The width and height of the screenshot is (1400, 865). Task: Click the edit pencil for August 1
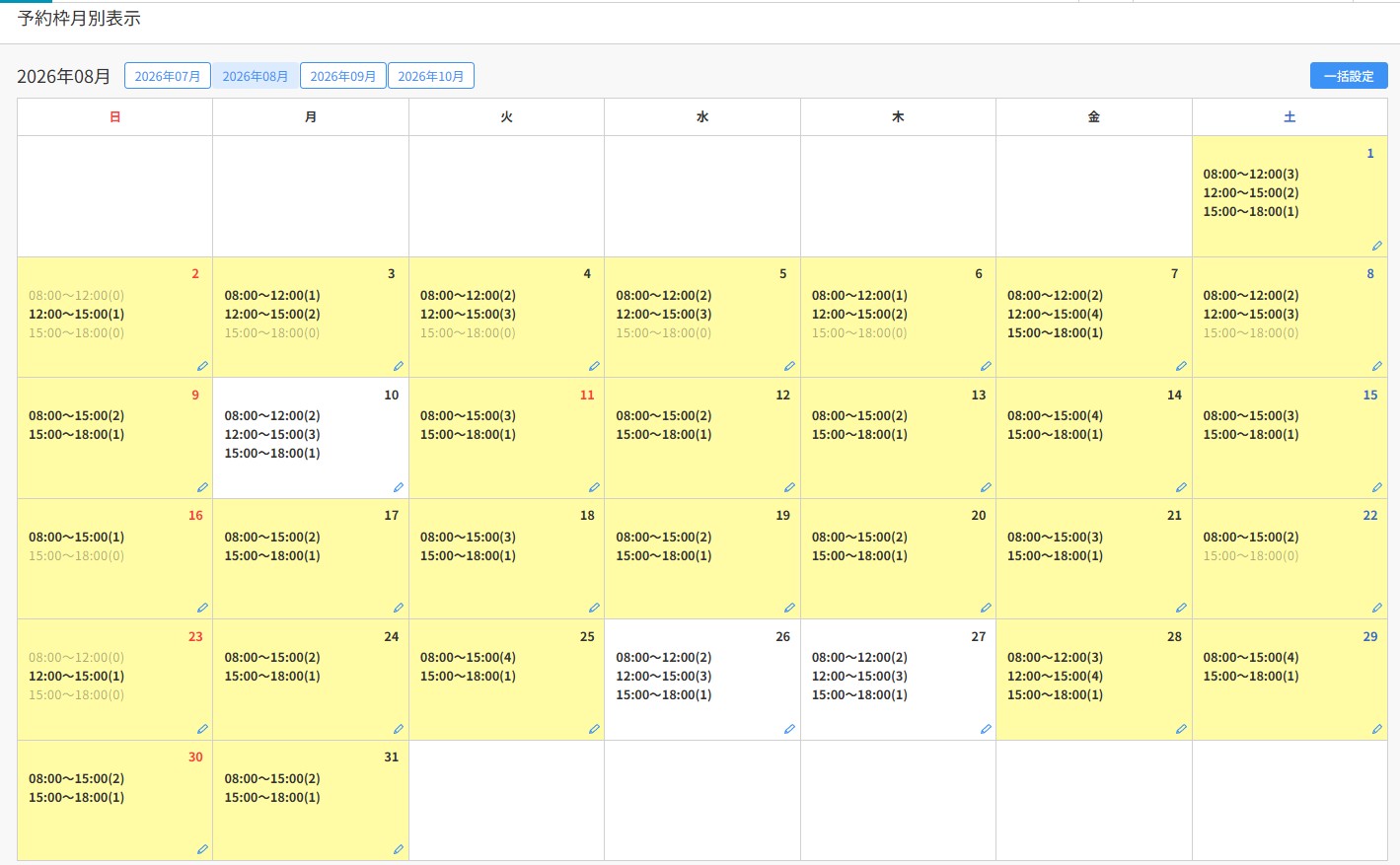tap(1376, 246)
